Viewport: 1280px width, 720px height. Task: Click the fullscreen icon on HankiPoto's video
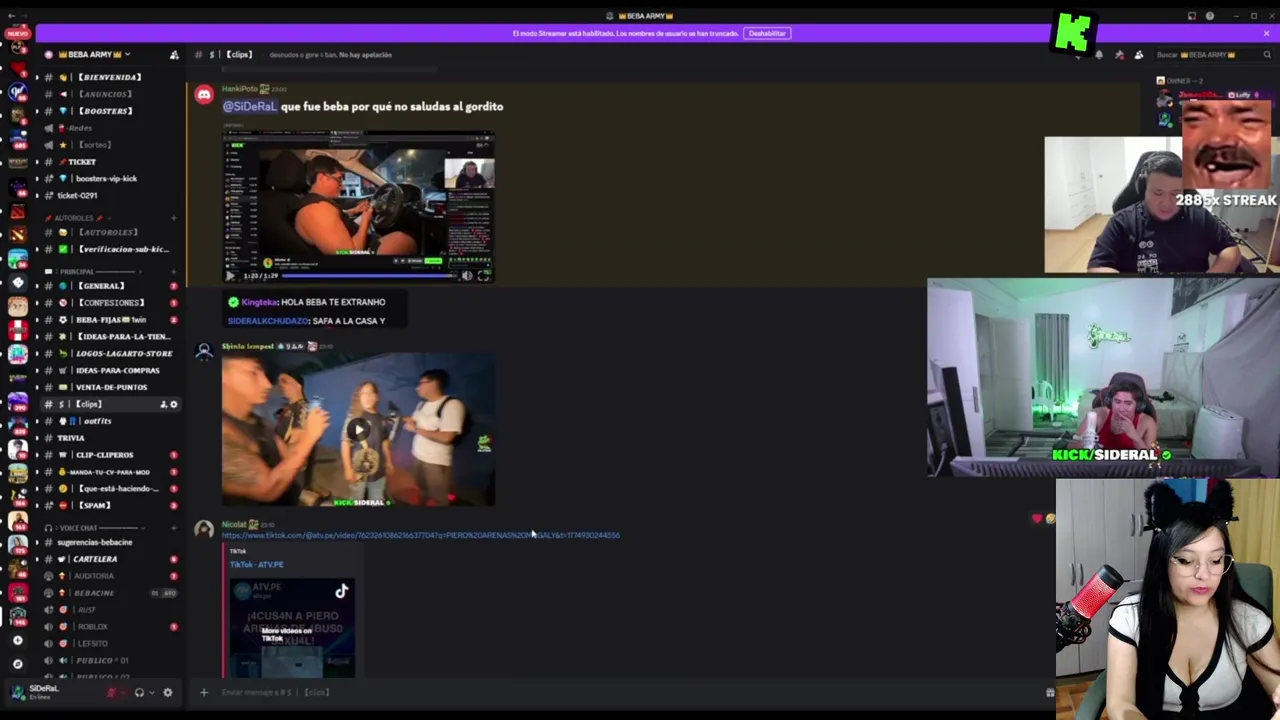coord(484,275)
